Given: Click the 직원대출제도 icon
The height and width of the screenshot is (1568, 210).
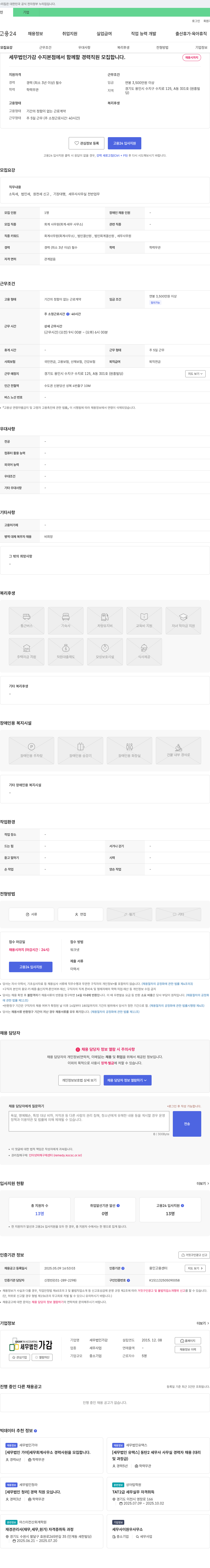Looking at the screenshot, I should (66, 651).
